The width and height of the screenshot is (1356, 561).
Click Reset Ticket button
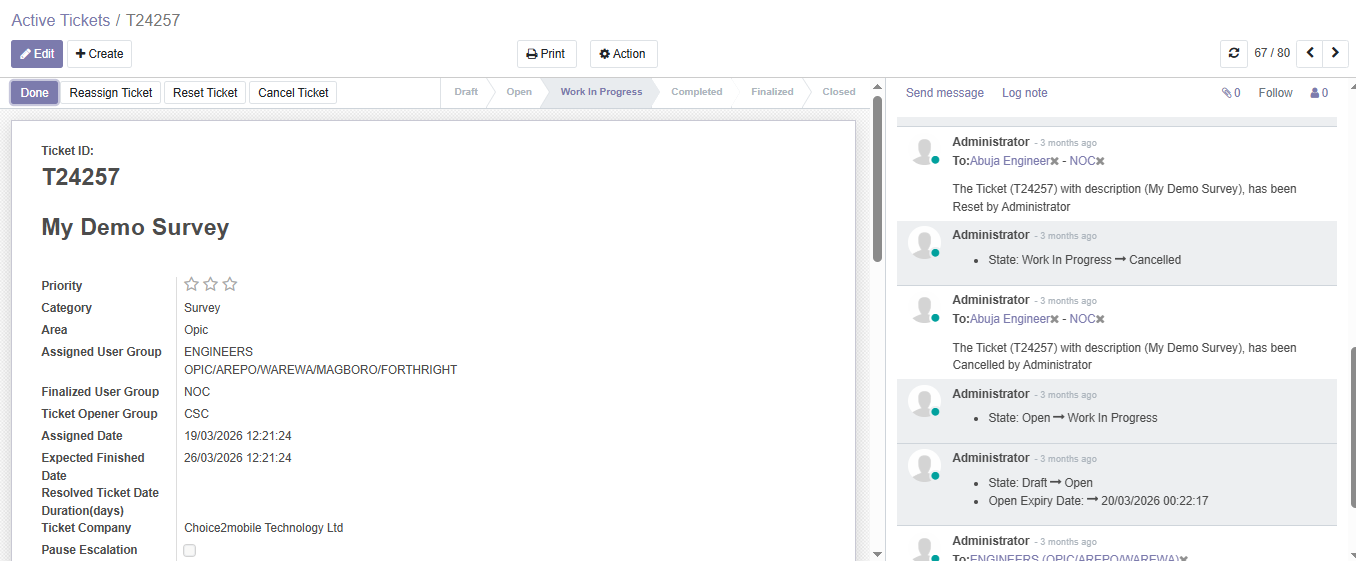[x=205, y=93]
